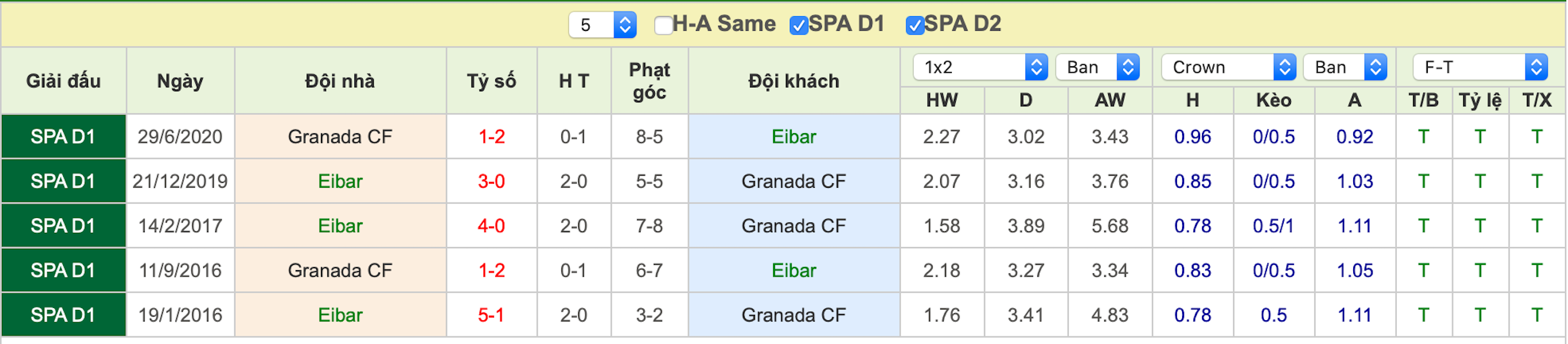
Task: Open the Crown bookmaker dropdown
Action: coord(1228,67)
